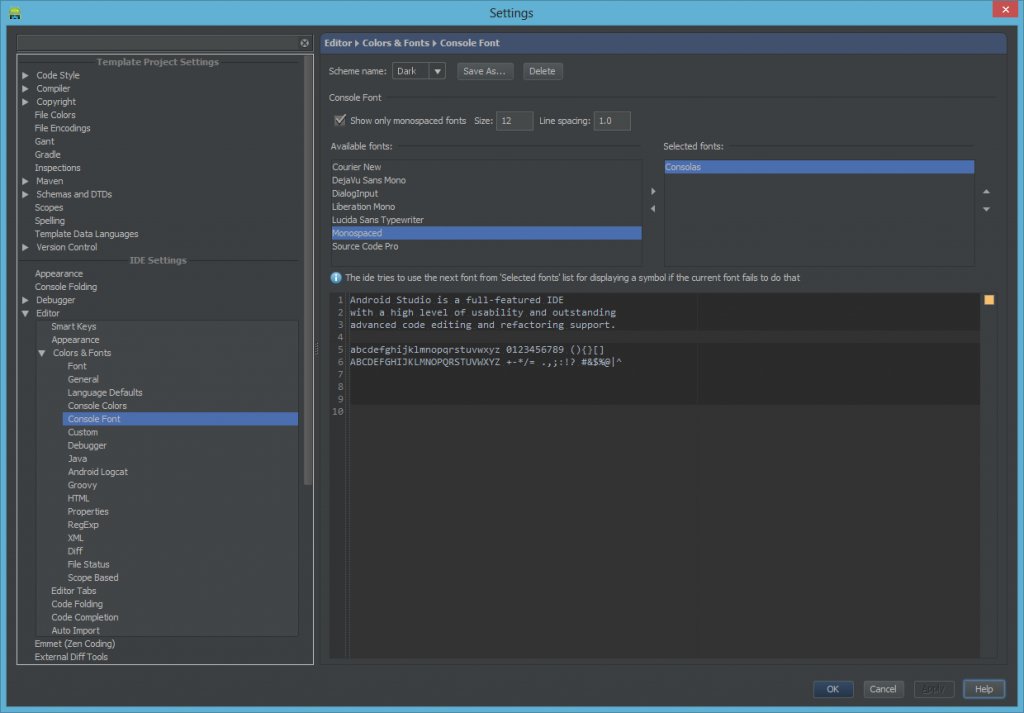Open General color settings
Screen dimensions: 1024x713
click(84, 379)
